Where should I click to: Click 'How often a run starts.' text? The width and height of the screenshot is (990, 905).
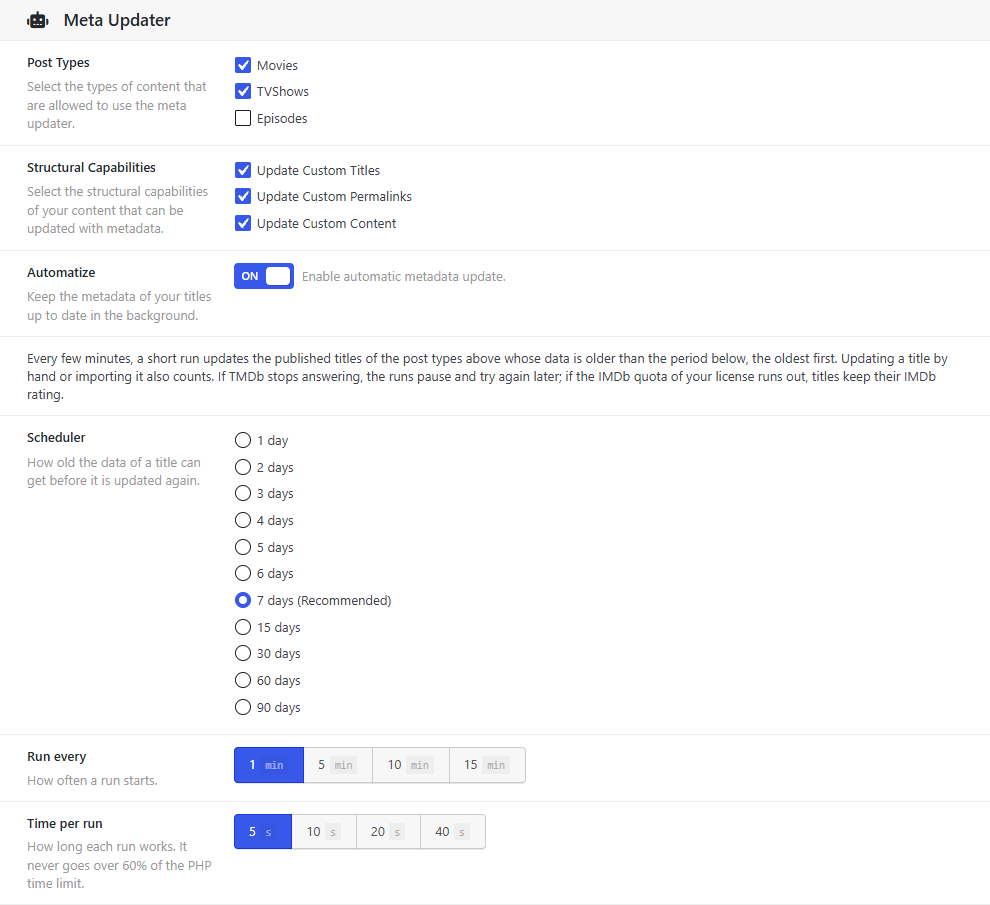92,781
